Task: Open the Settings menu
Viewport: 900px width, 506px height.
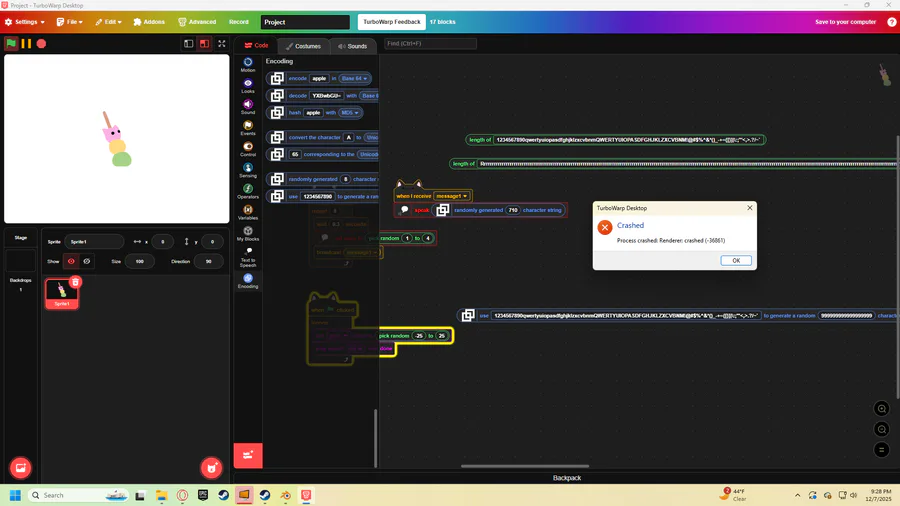Action: pos(24,22)
